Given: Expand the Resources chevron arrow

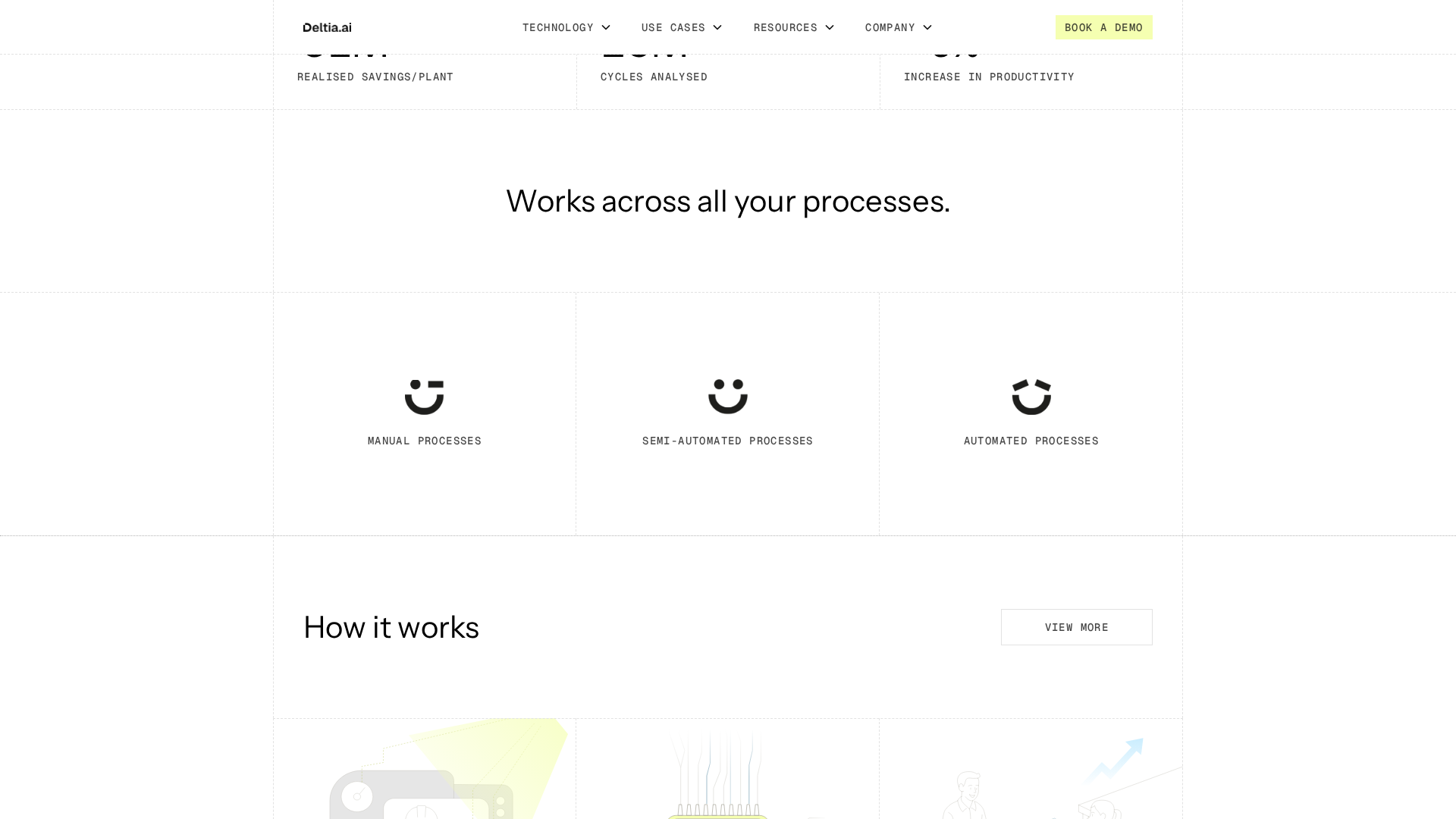Looking at the screenshot, I should coord(830,27).
